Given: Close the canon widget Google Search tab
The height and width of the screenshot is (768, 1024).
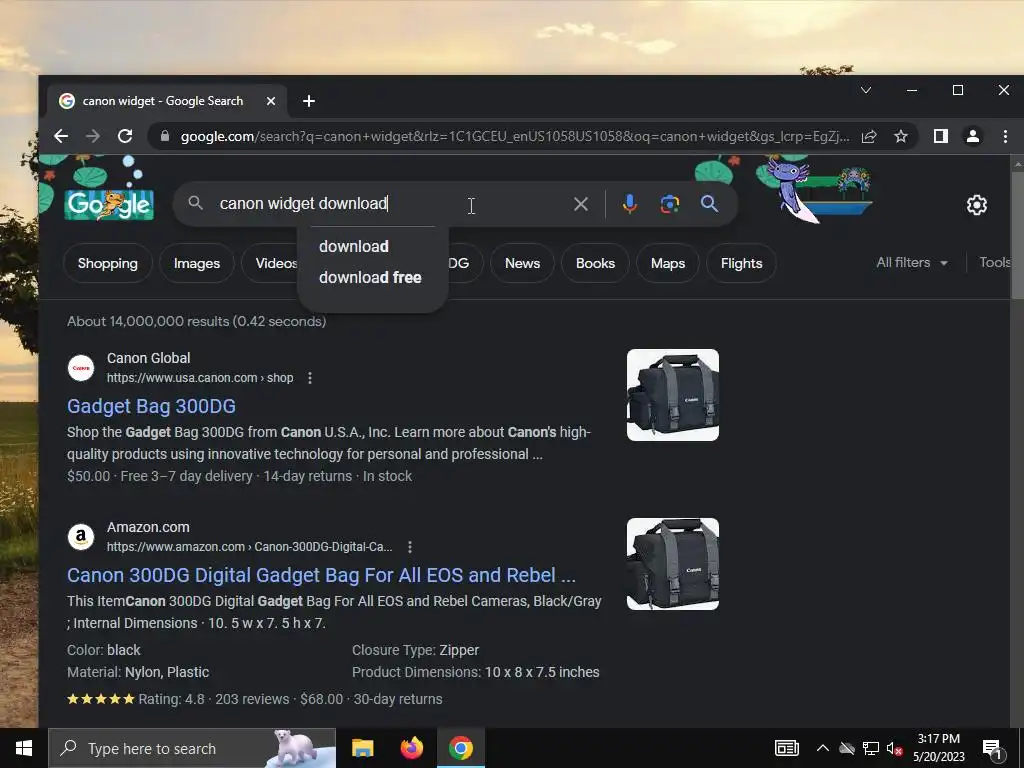Looking at the screenshot, I should click(x=271, y=101).
